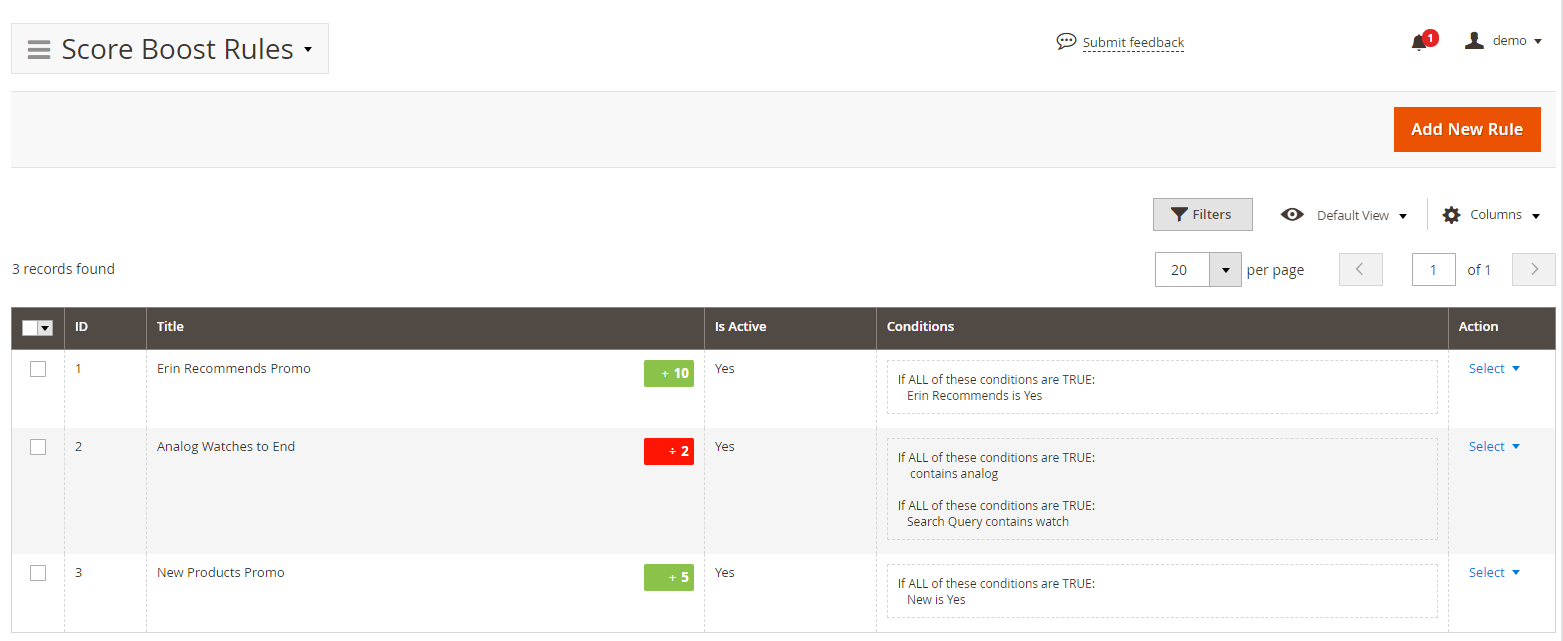Open the header mass-select dropdown
Viewport: 1563px width, 641px height.
tap(45, 328)
